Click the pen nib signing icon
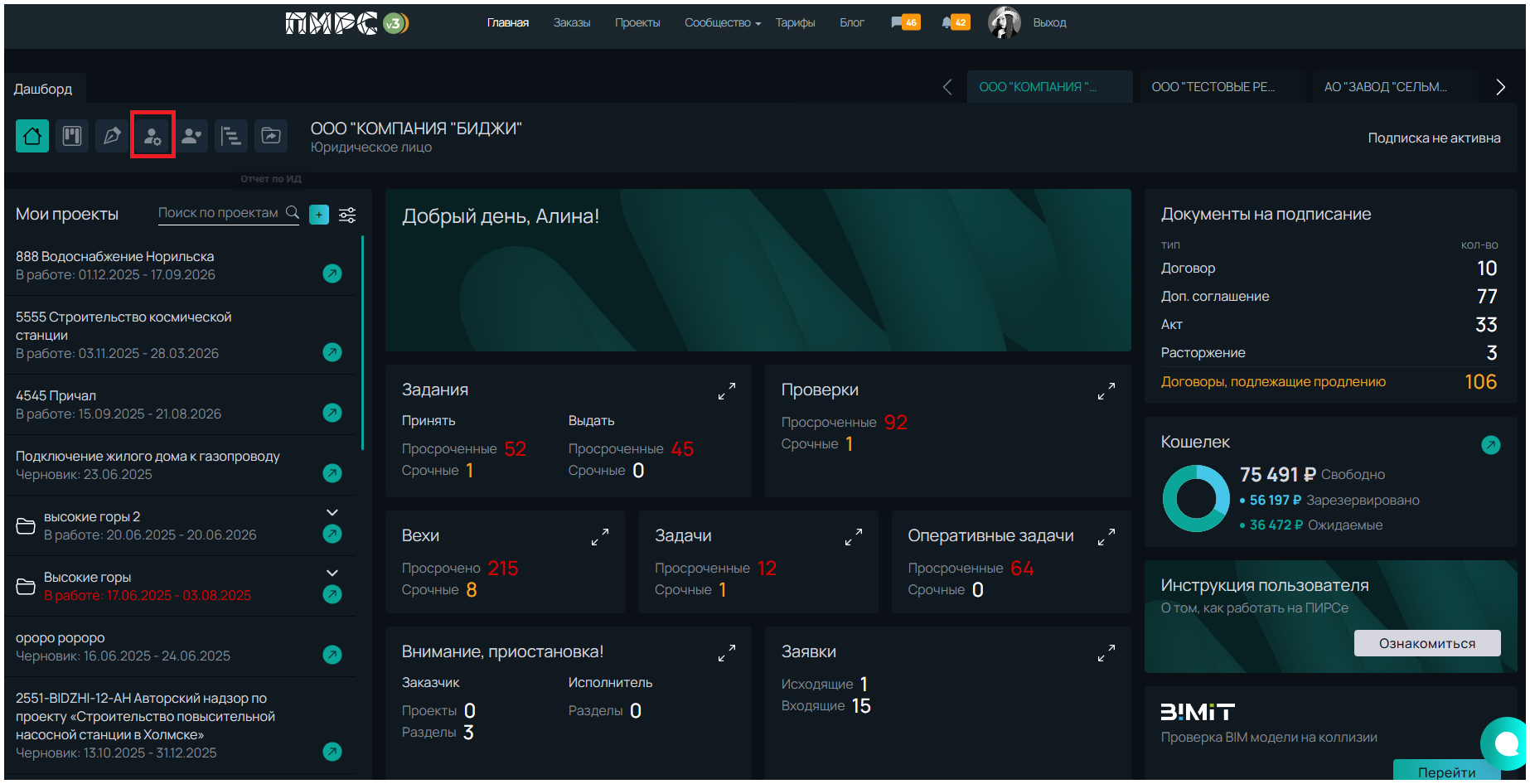 coord(112,136)
